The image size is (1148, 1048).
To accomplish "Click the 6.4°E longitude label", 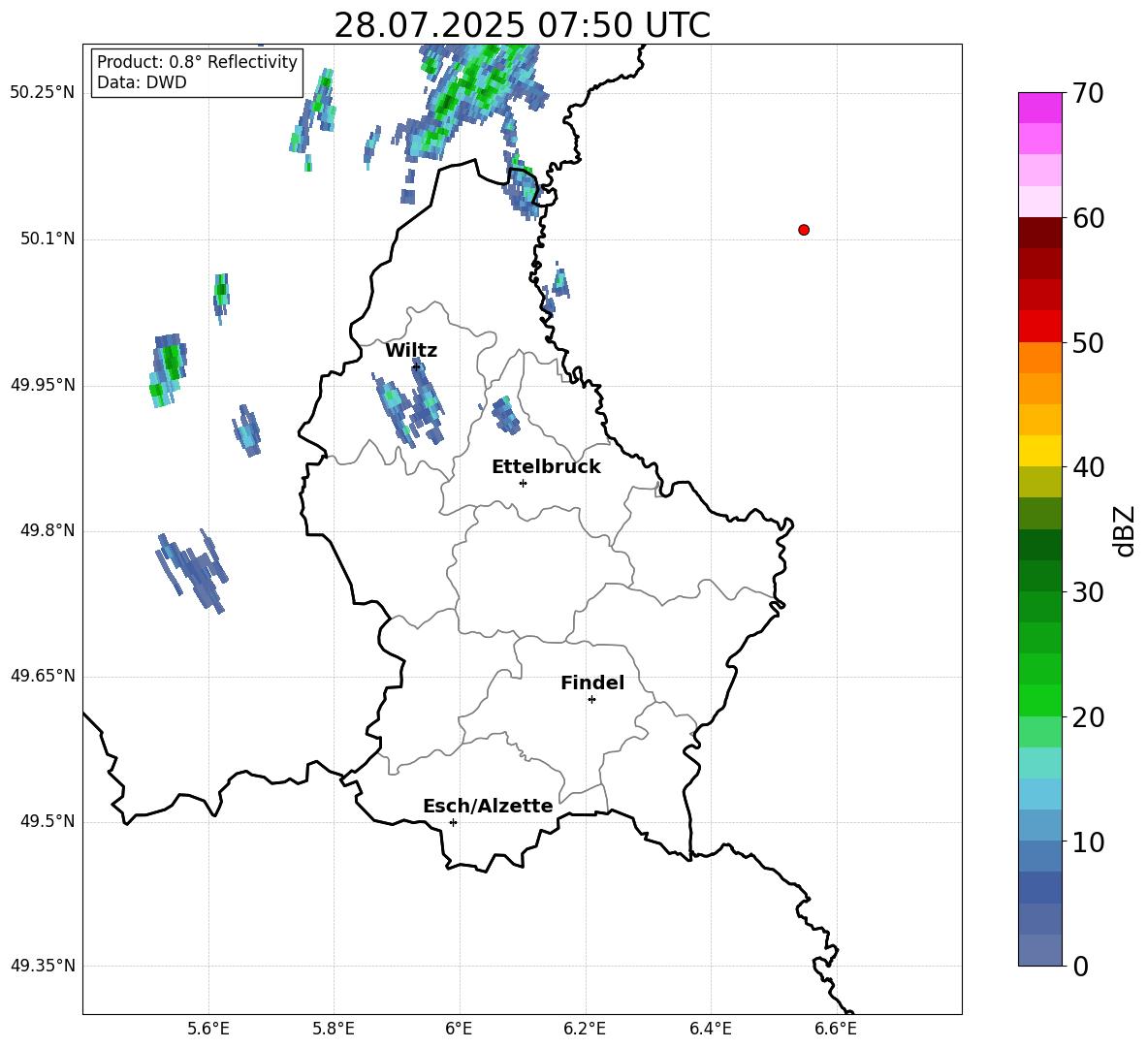I will pos(710,1029).
